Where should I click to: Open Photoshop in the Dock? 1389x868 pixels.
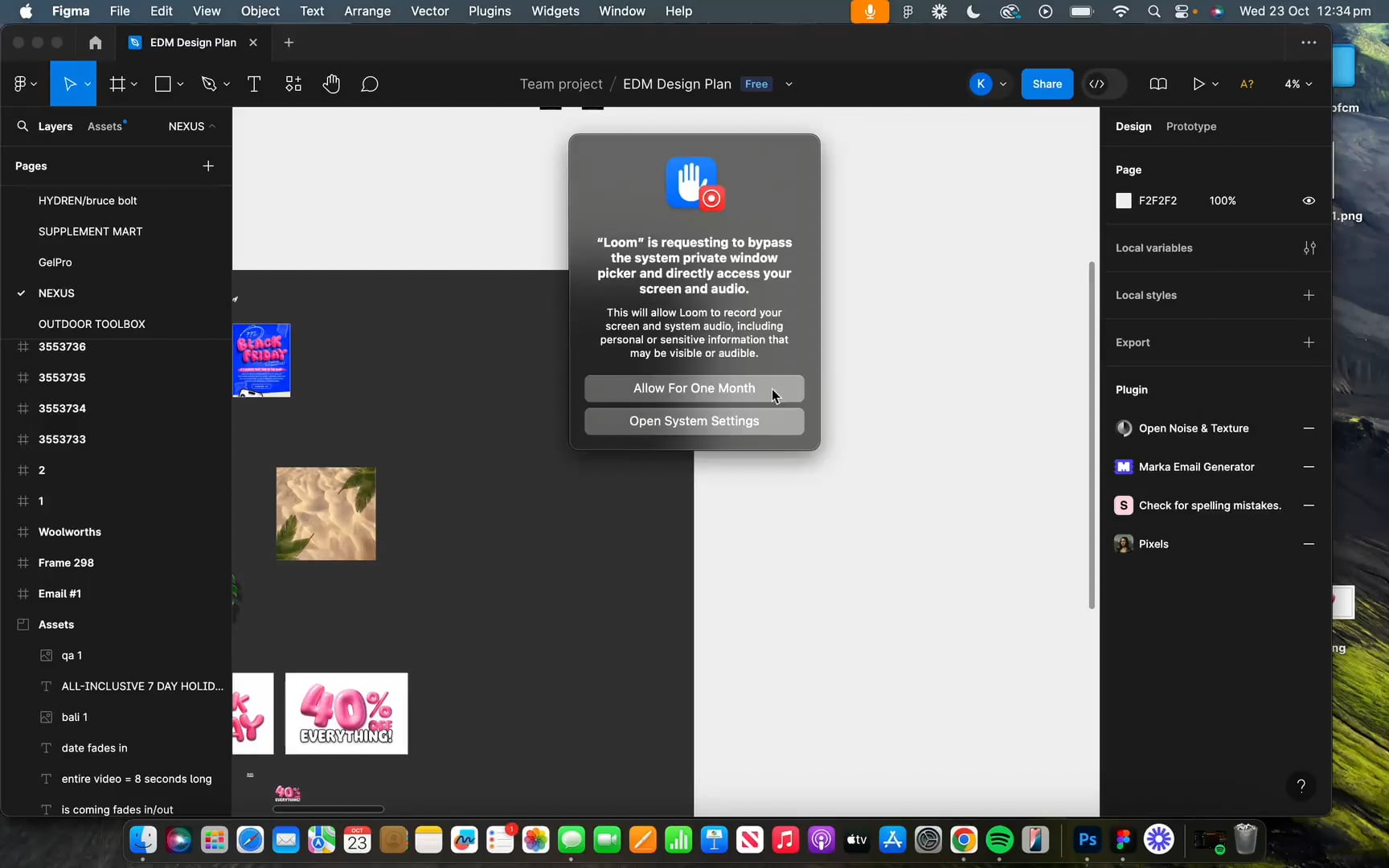click(1088, 840)
